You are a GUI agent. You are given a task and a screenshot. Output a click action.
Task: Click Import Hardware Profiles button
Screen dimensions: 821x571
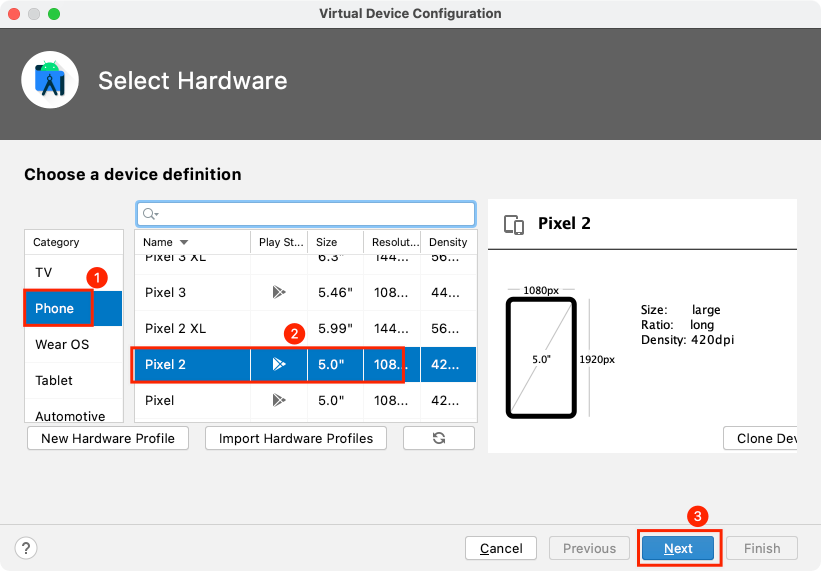[x=296, y=438]
